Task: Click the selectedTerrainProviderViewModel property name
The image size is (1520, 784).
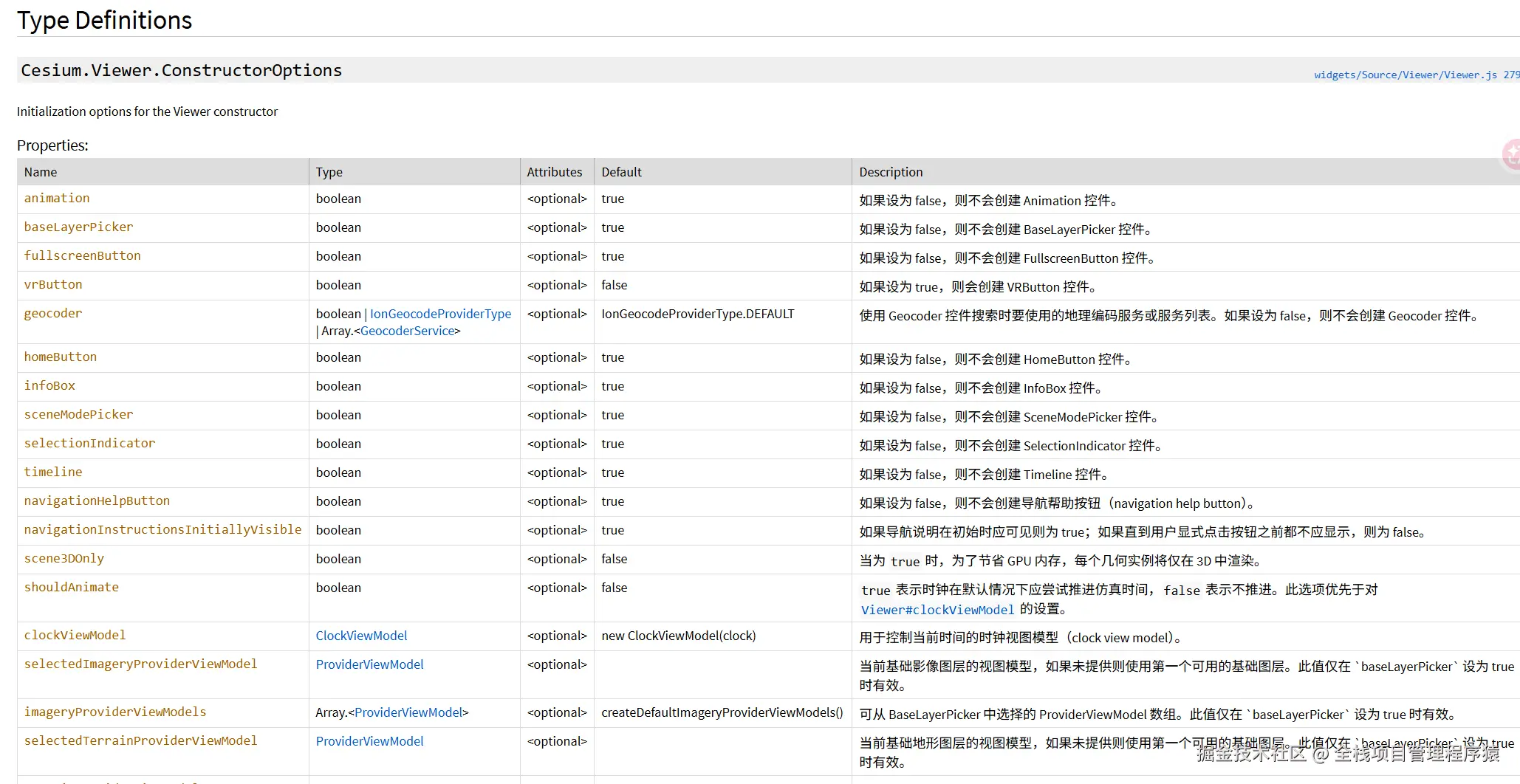Action: (140, 740)
